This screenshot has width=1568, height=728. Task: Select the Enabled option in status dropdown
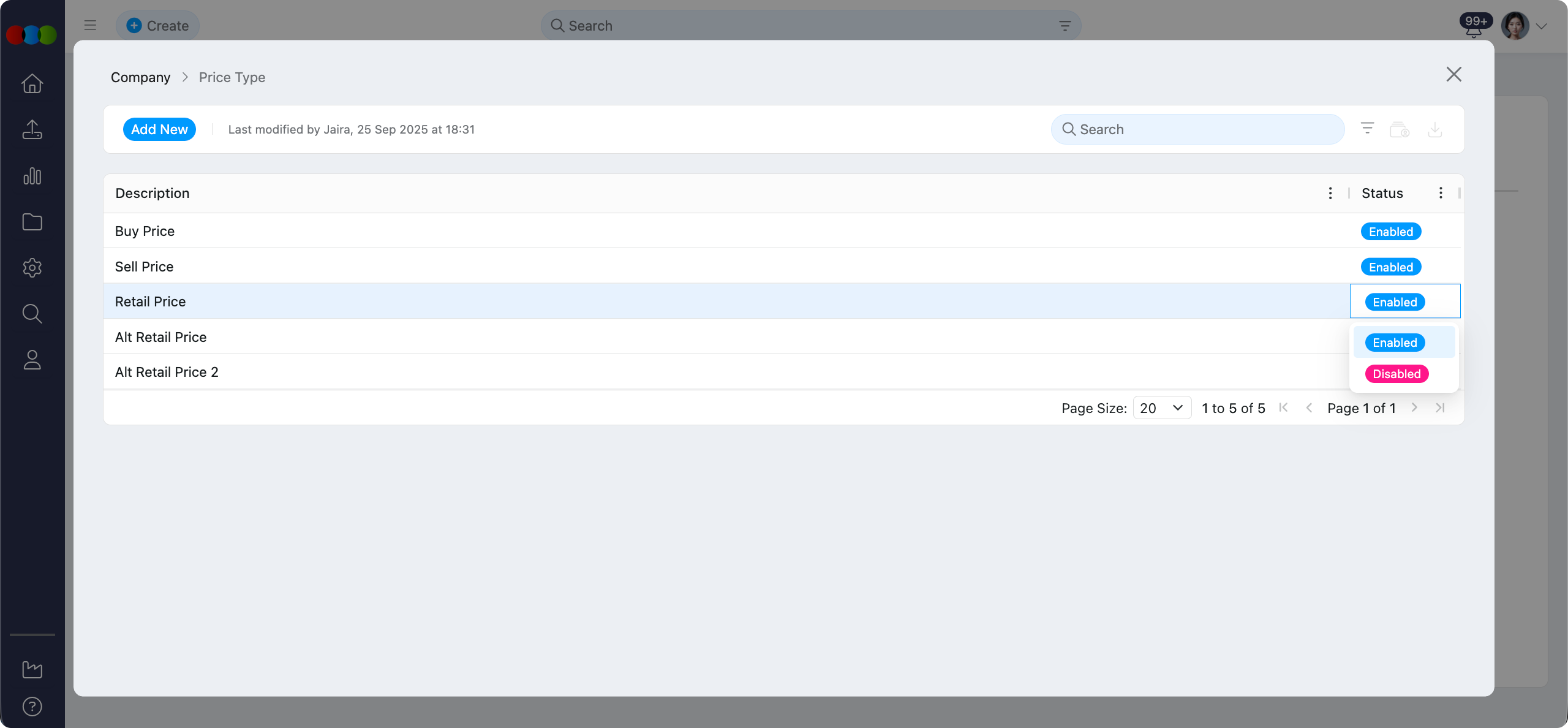1395,343
